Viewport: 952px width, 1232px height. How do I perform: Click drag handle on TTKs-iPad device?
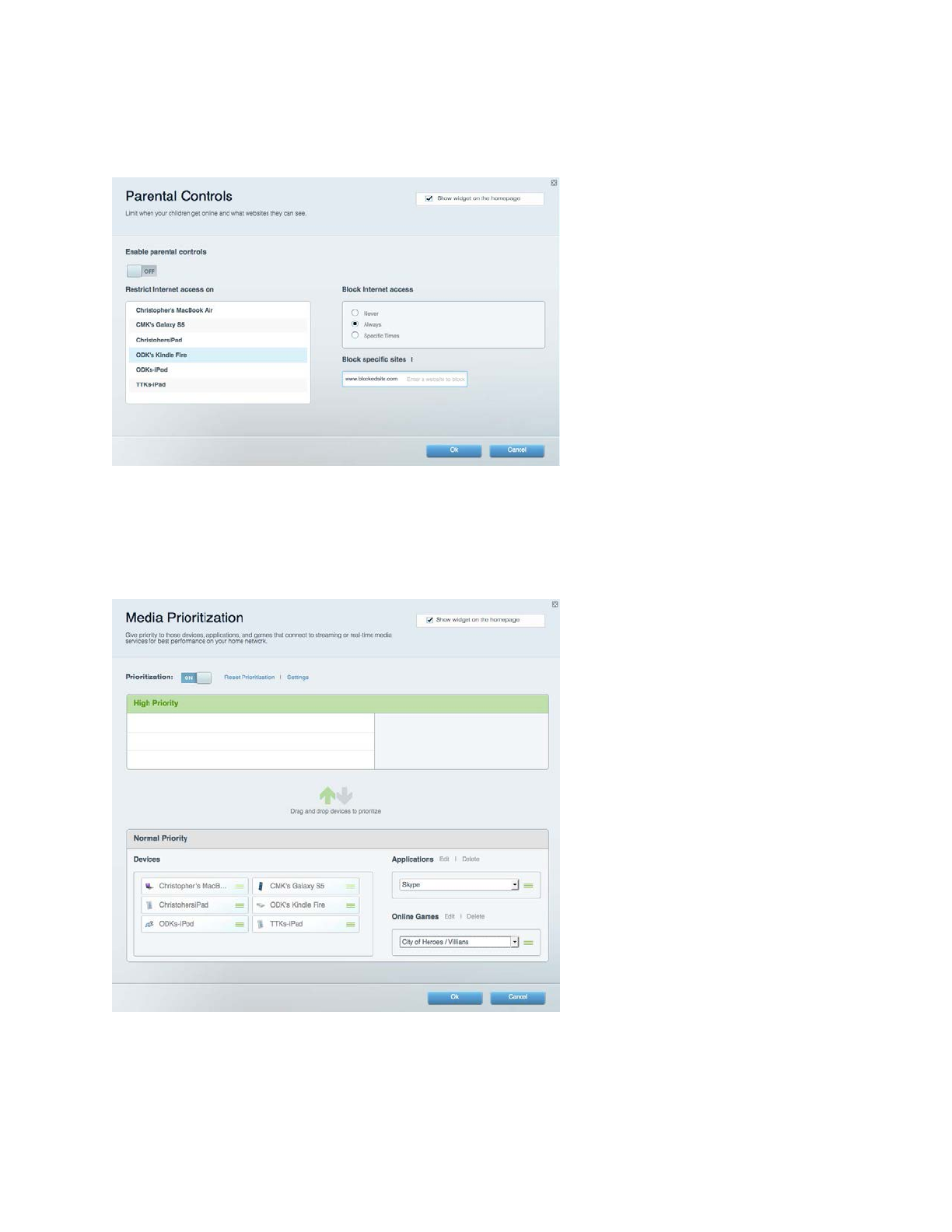(x=351, y=925)
